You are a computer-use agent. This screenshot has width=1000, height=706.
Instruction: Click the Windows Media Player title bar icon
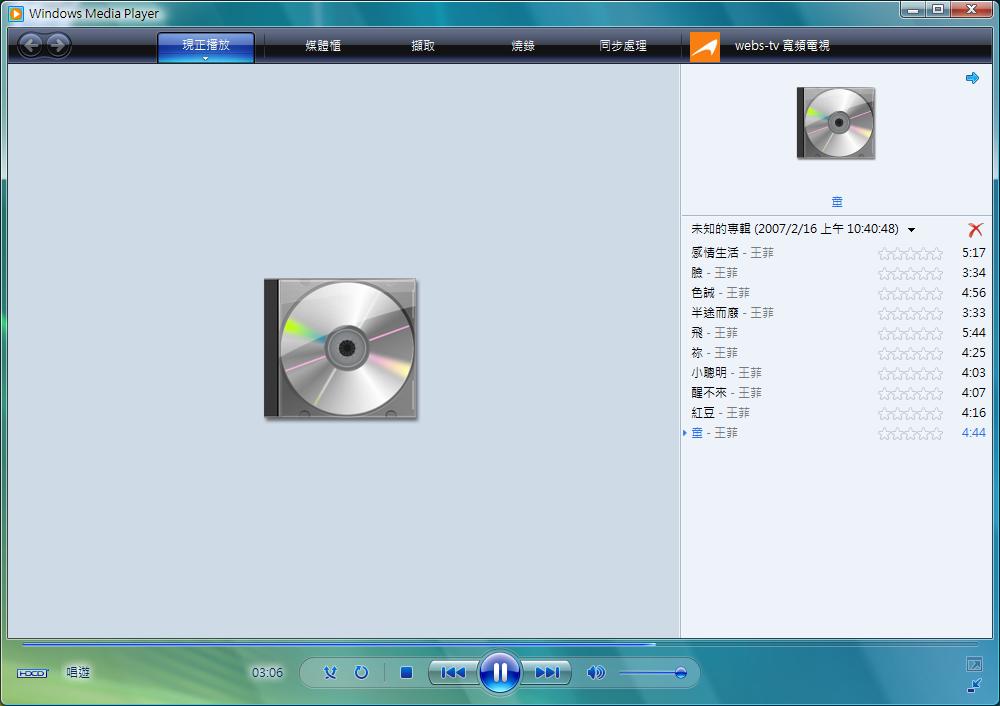(x=16, y=13)
